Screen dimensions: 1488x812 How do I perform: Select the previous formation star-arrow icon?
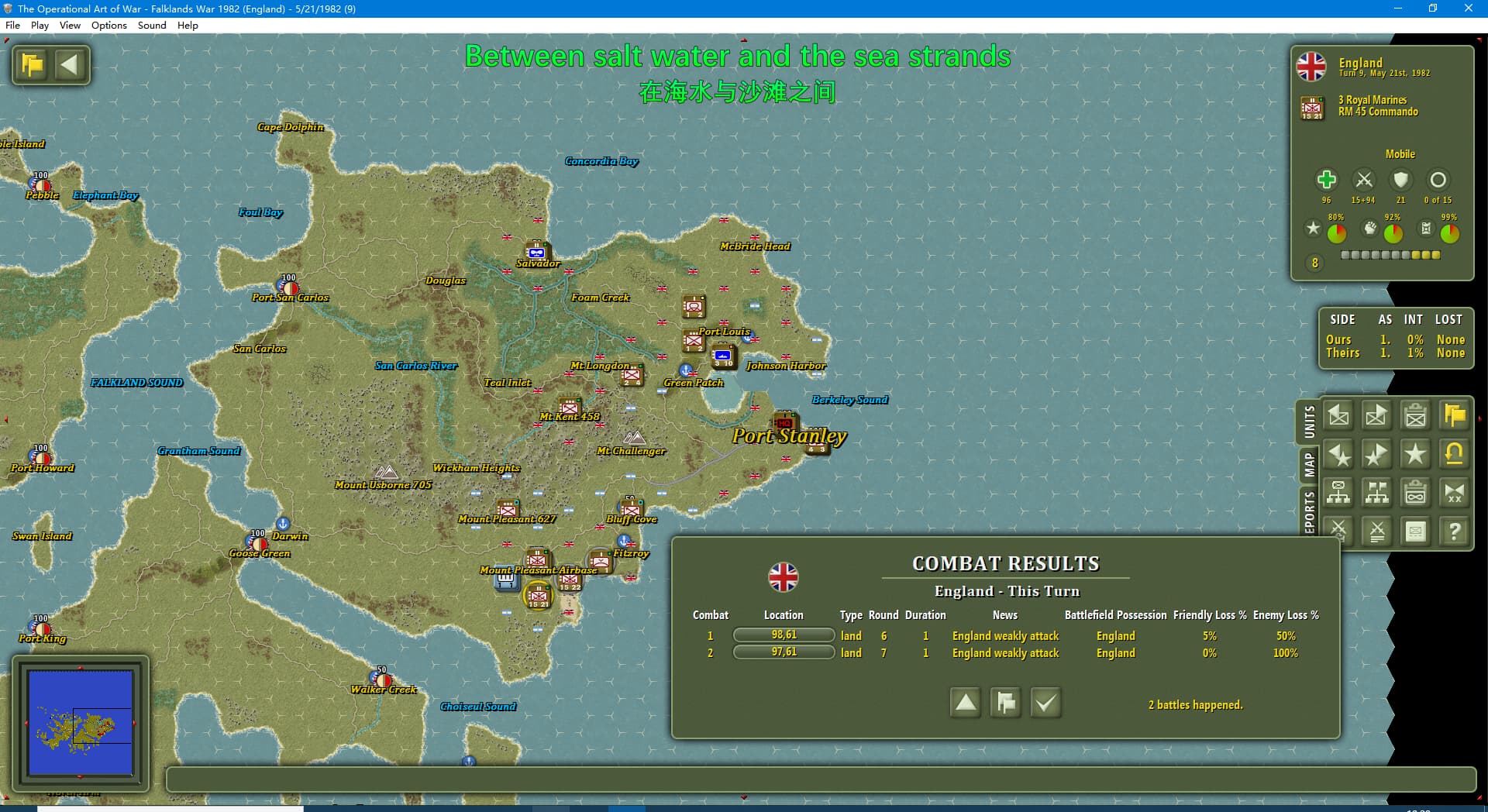tap(1338, 454)
